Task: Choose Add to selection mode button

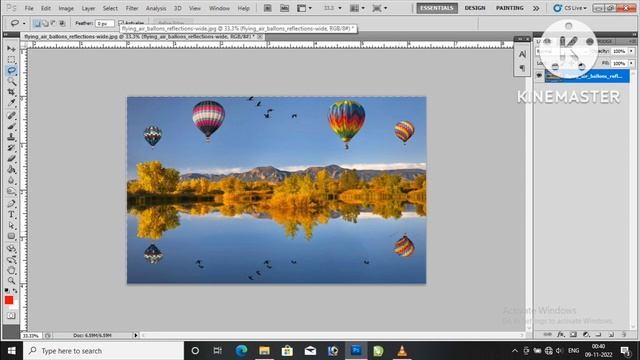Action: (45, 23)
